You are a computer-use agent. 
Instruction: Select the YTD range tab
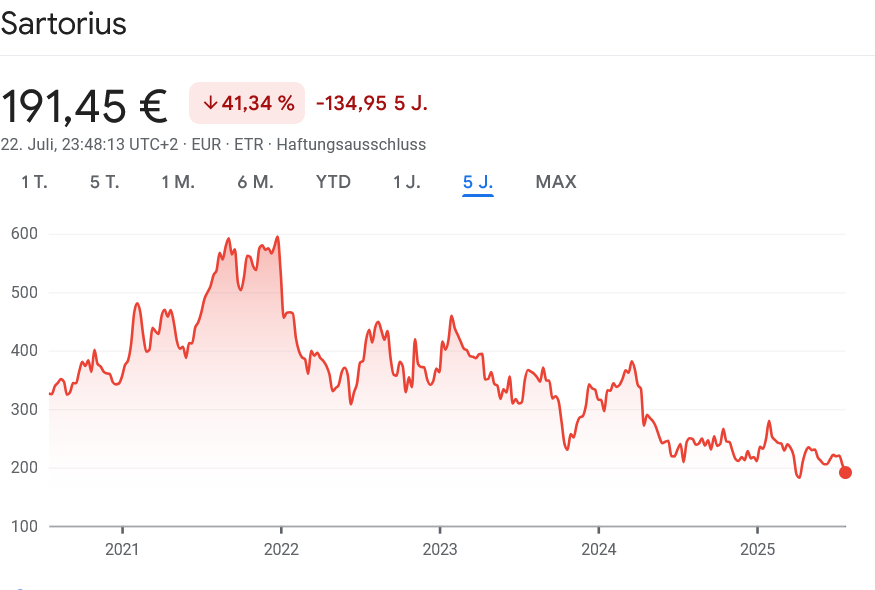(333, 182)
